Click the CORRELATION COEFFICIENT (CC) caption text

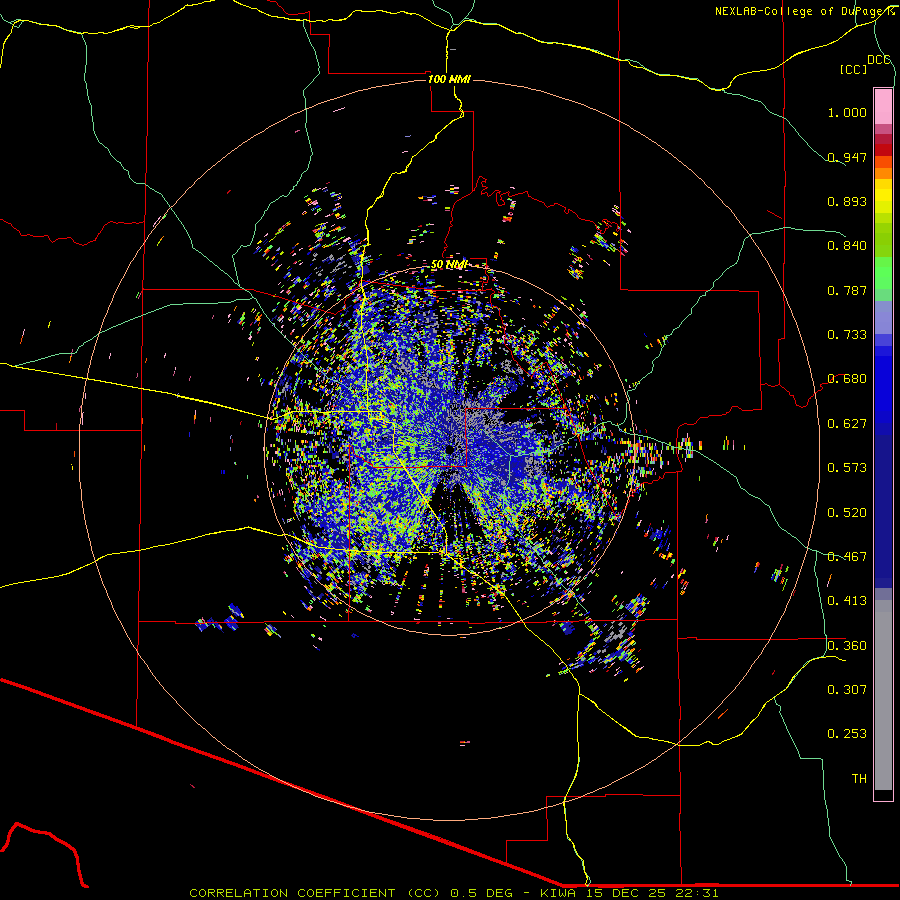coord(315,893)
